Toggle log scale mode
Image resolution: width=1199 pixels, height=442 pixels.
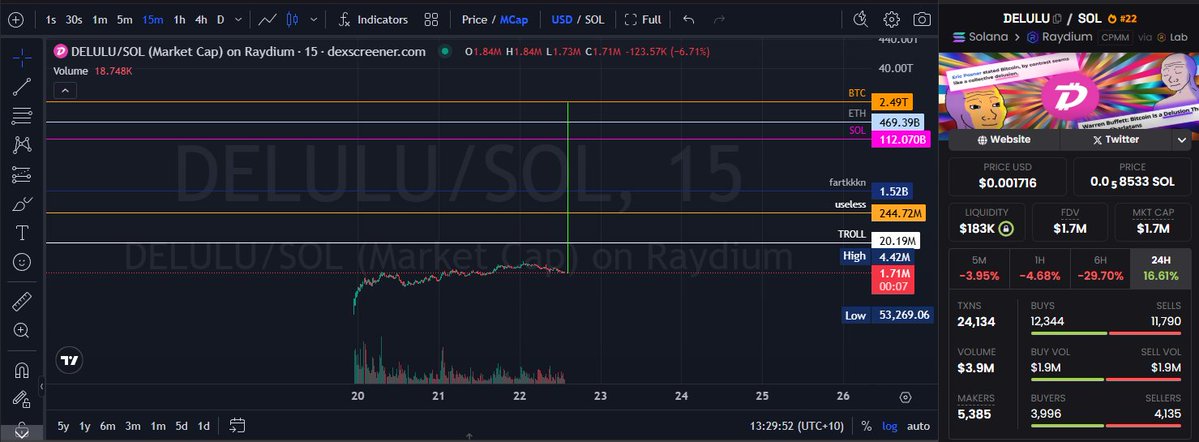point(890,426)
